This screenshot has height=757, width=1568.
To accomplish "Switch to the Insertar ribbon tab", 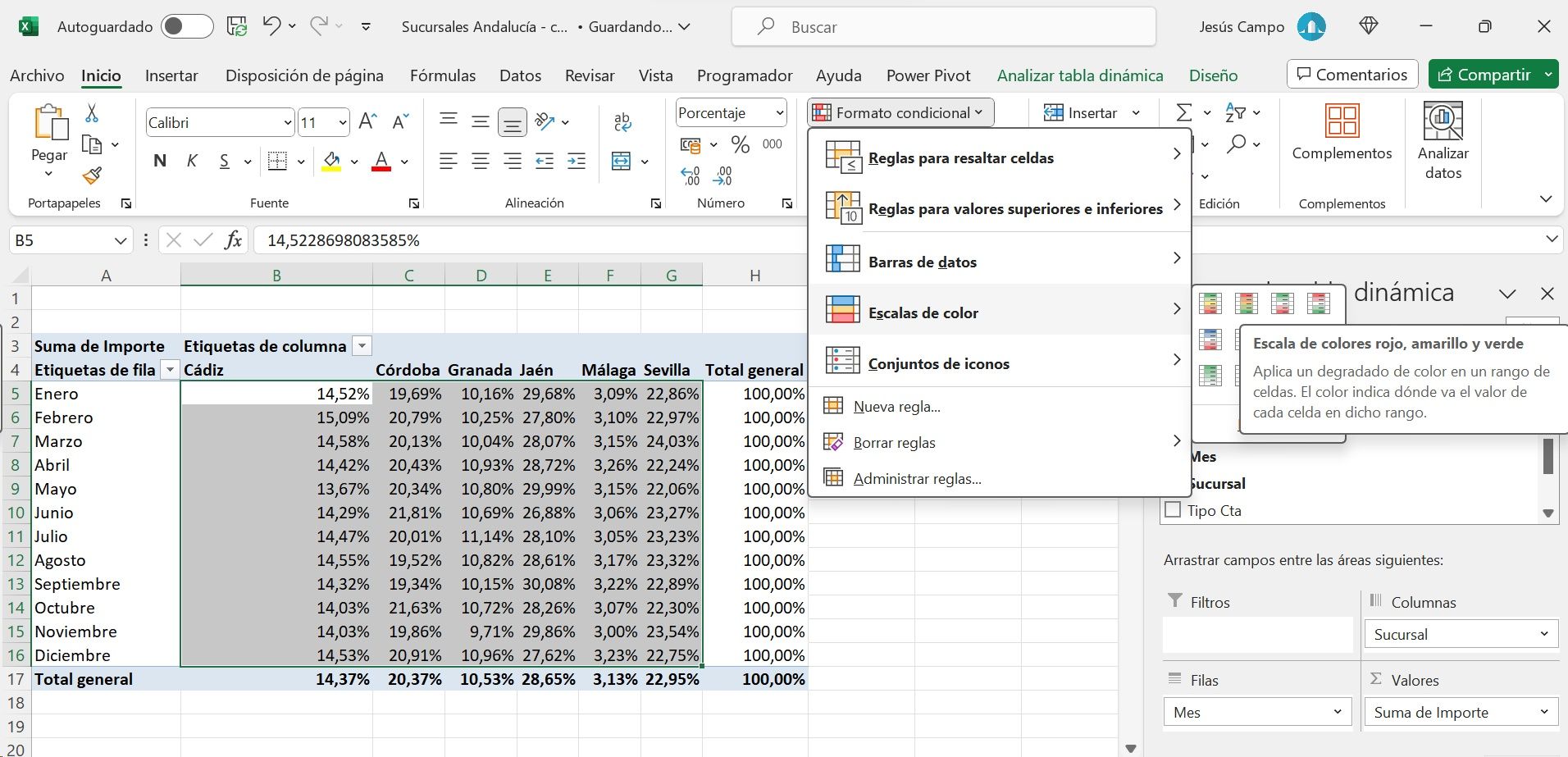I will [171, 75].
